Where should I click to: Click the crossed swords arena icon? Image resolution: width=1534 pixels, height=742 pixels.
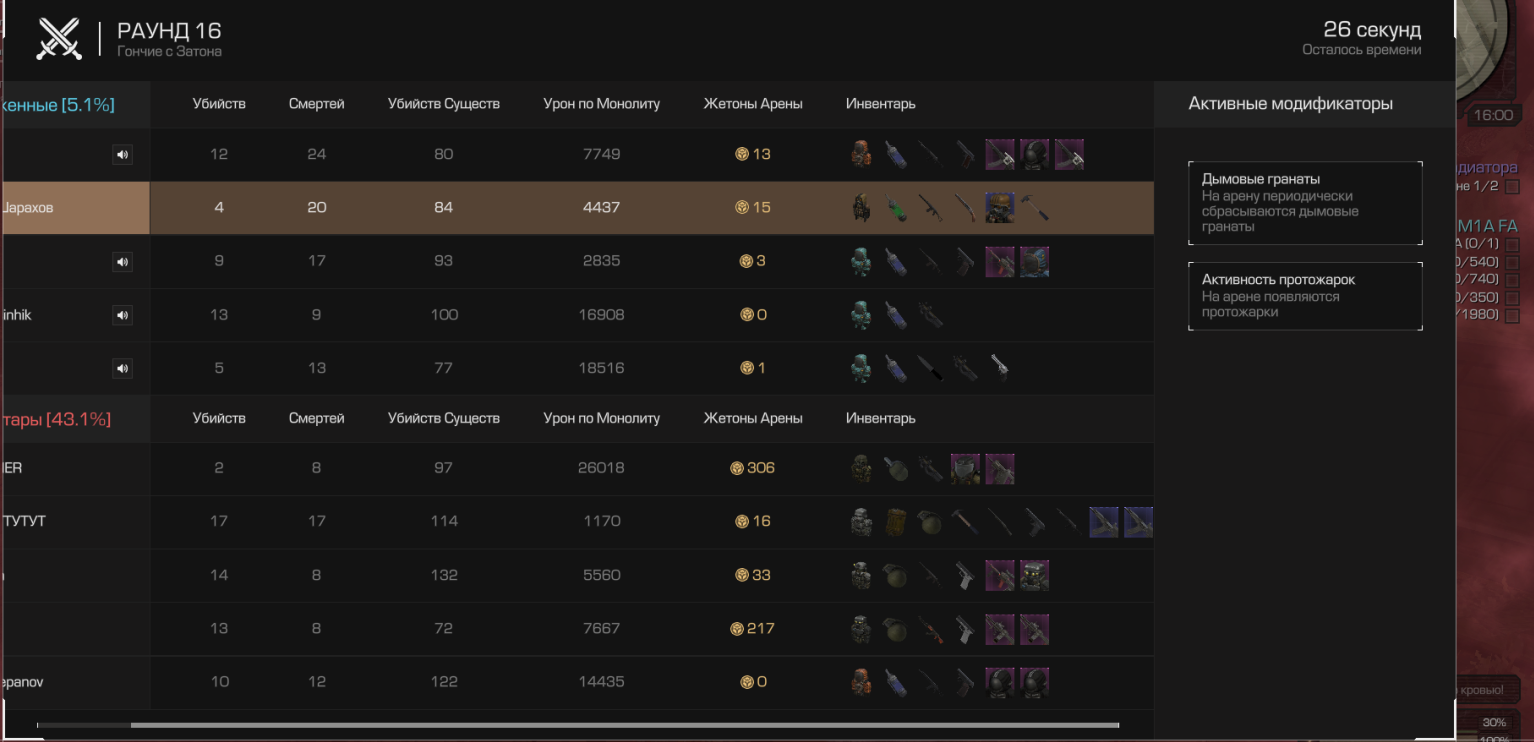point(59,39)
